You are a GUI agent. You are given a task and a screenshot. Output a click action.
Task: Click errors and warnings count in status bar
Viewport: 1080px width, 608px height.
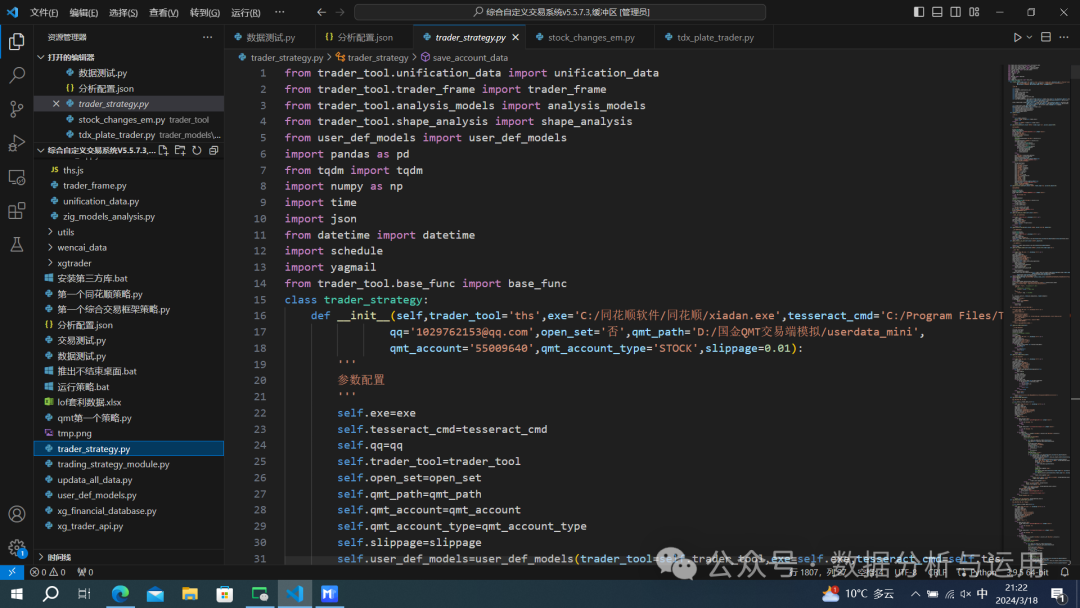(x=48, y=572)
